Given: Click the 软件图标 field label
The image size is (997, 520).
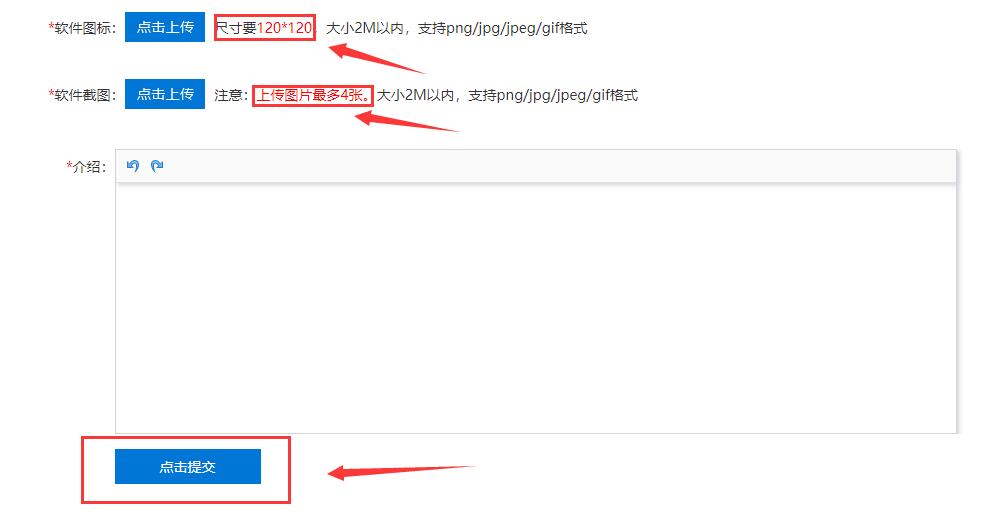Looking at the screenshot, I should pyautogui.click(x=83, y=28).
